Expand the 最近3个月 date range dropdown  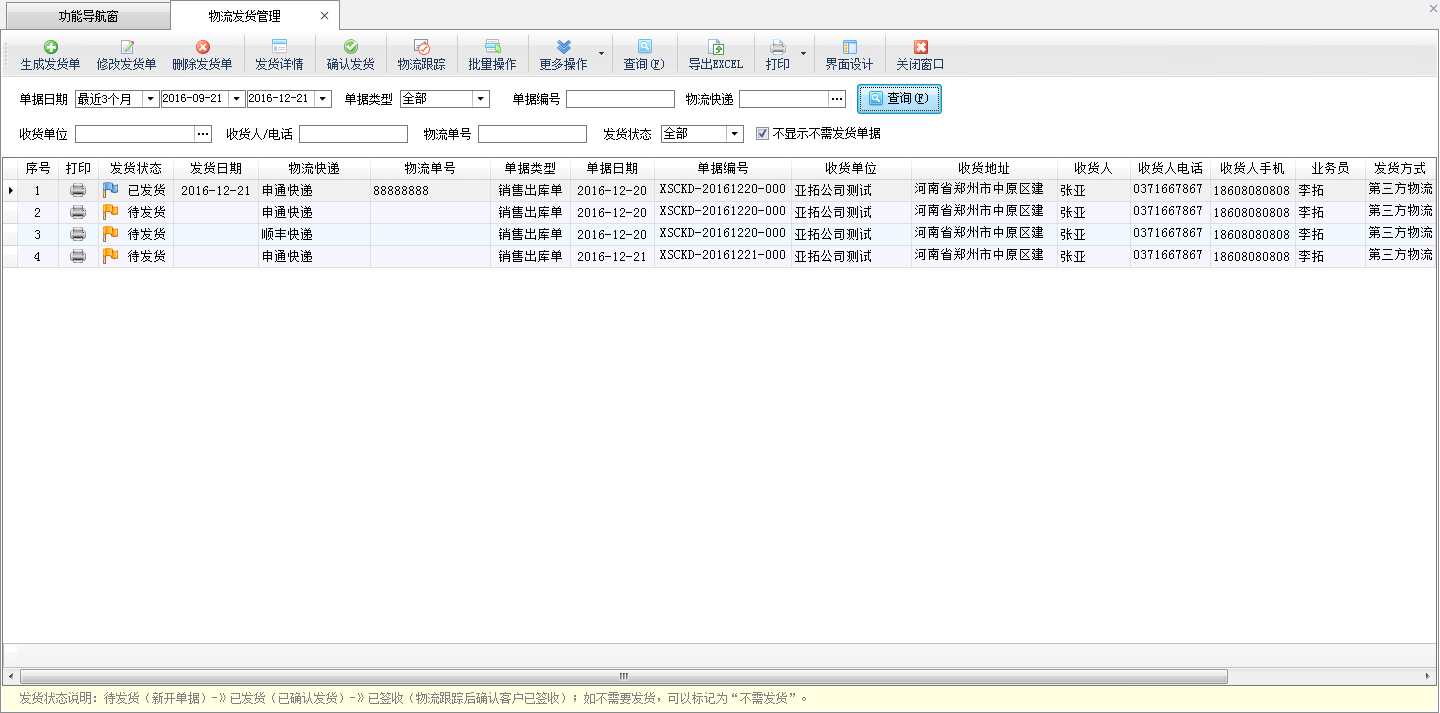tap(151, 99)
